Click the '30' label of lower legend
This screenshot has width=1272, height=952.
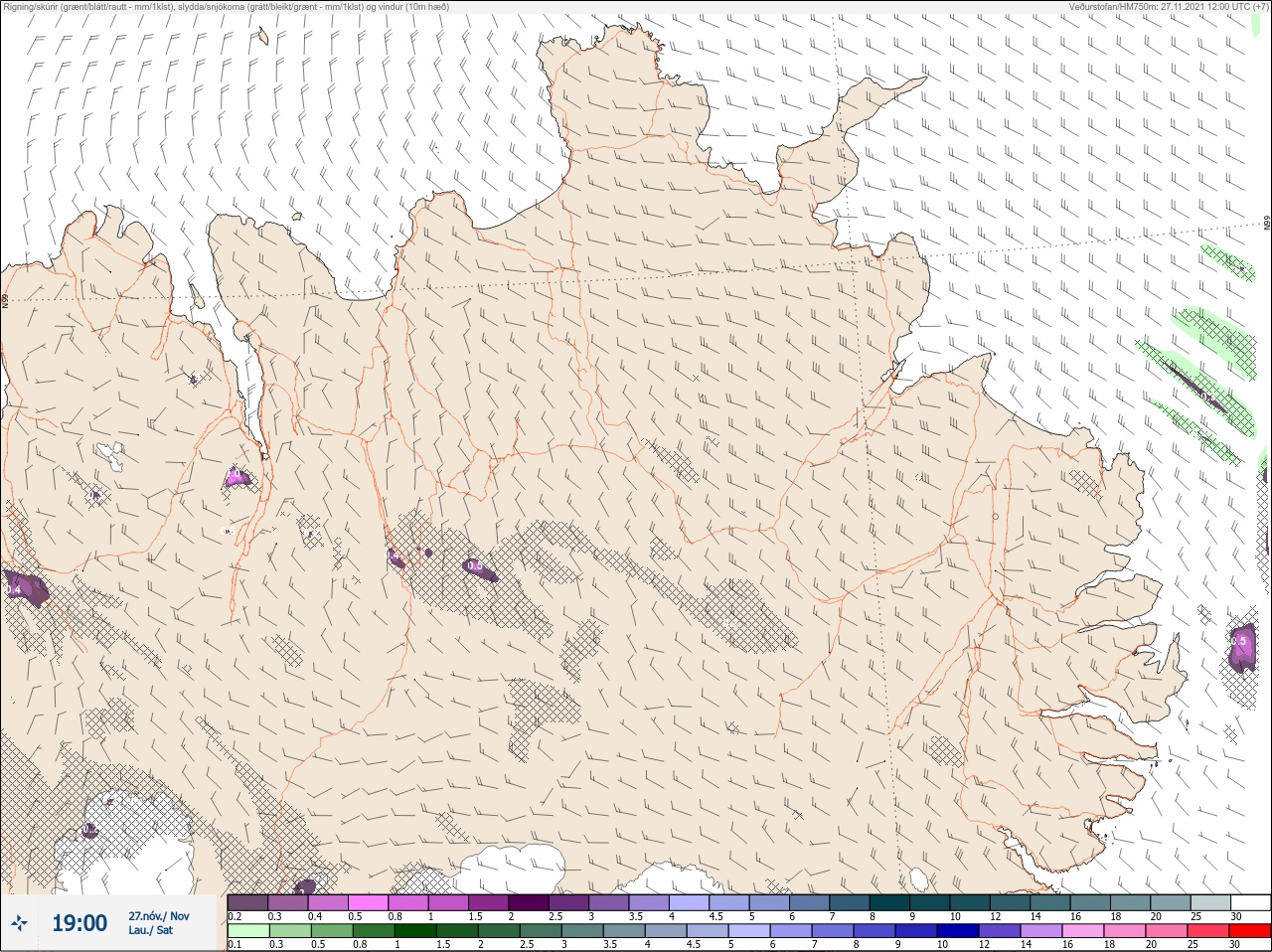click(1235, 944)
